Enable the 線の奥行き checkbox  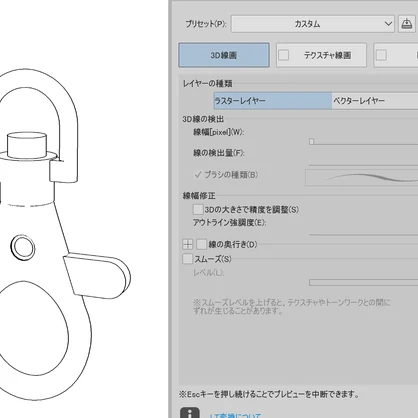pos(201,244)
